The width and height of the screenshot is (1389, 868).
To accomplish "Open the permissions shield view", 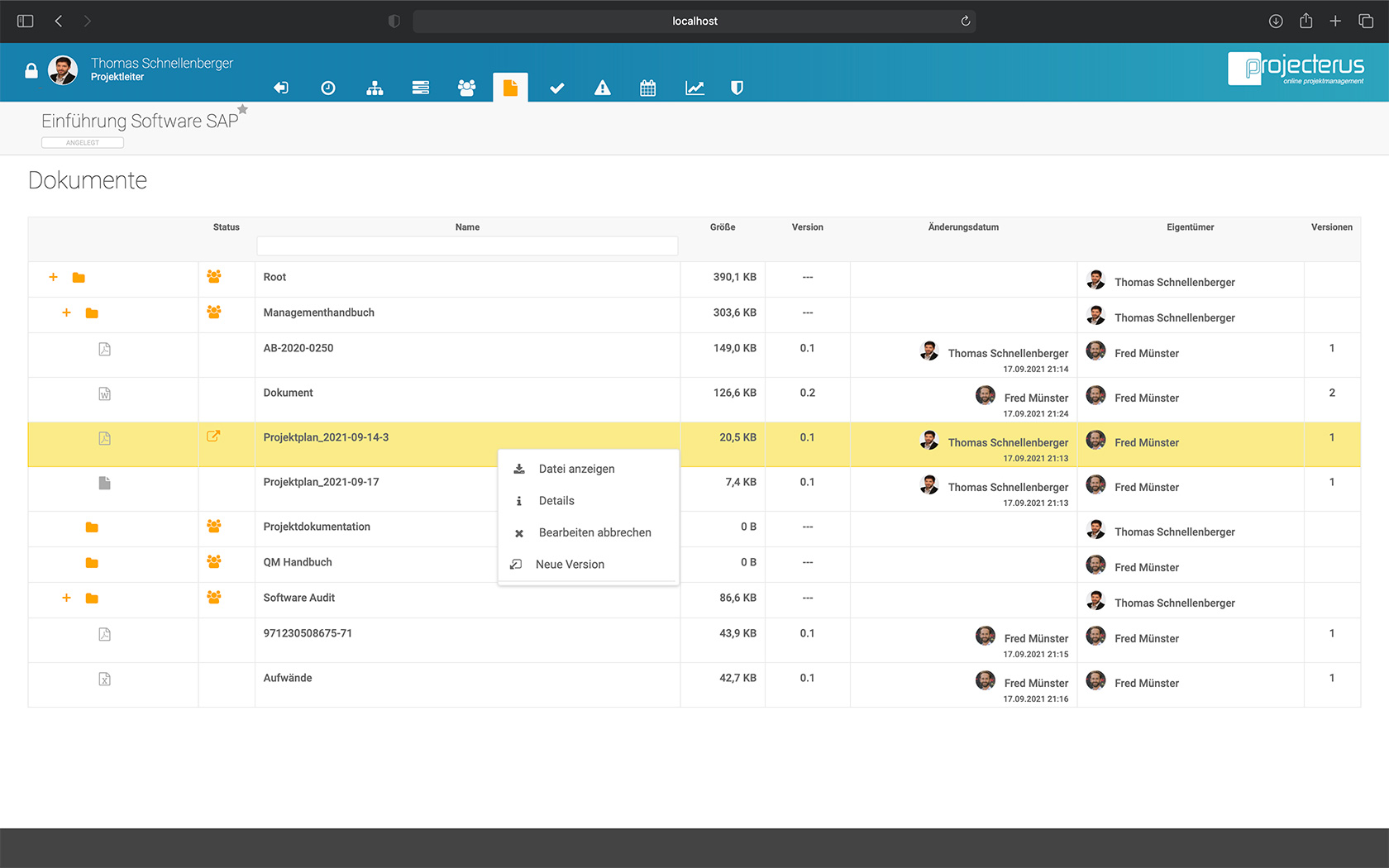I will click(736, 87).
